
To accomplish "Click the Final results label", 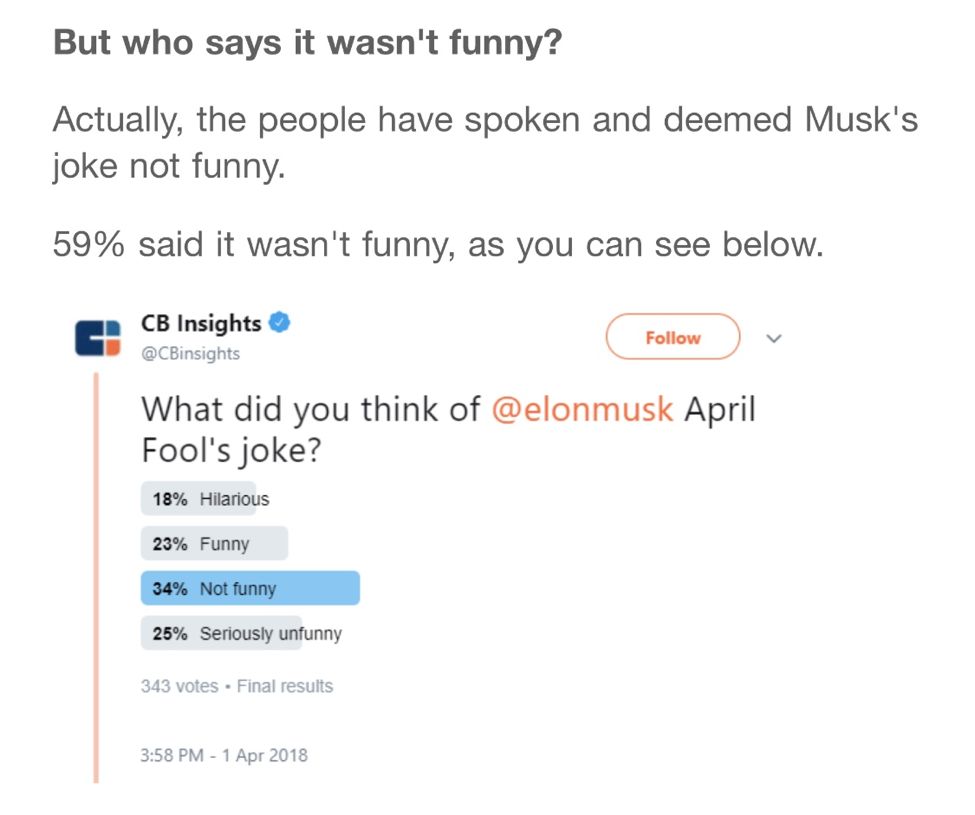I will point(285,686).
